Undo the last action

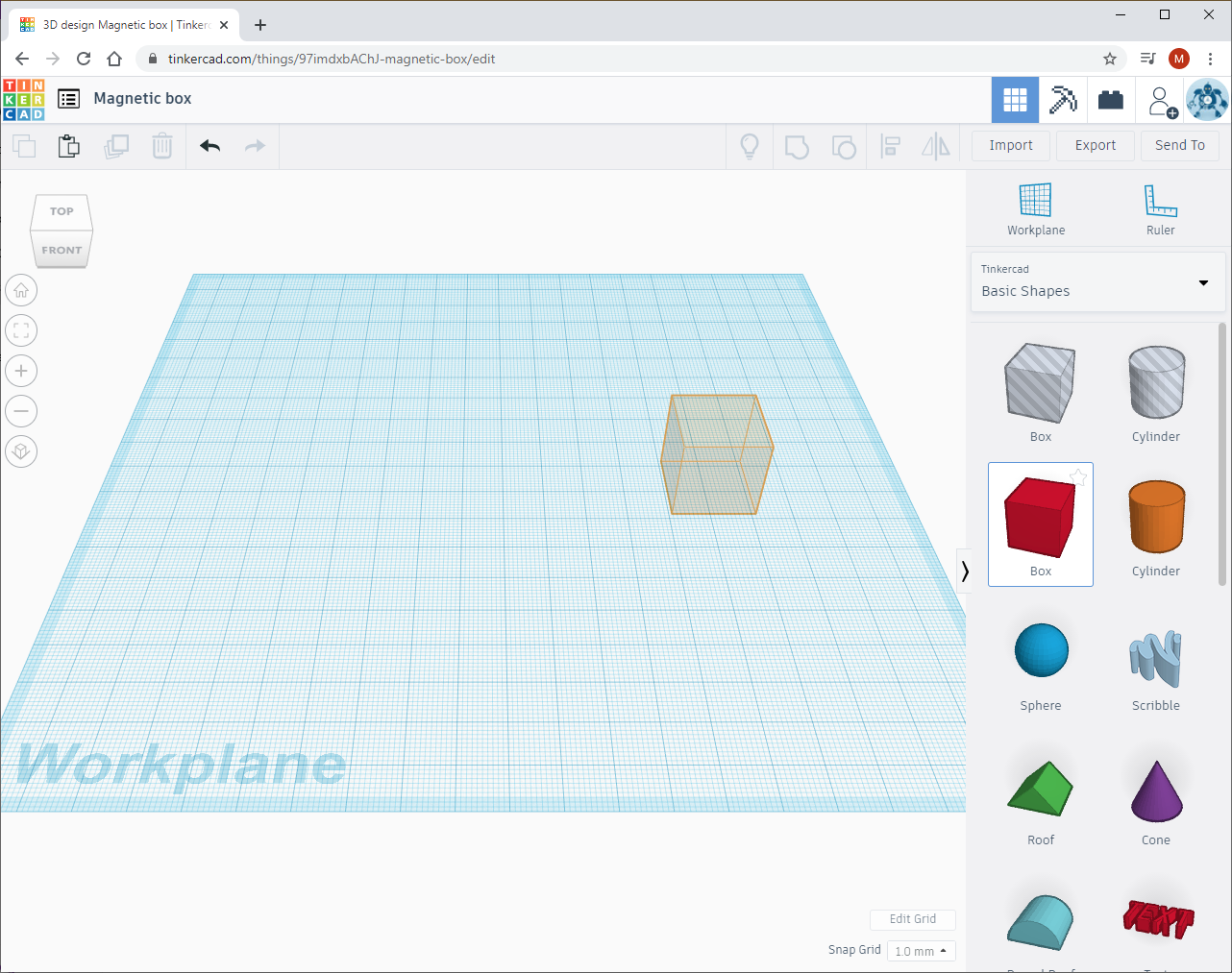[210, 146]
